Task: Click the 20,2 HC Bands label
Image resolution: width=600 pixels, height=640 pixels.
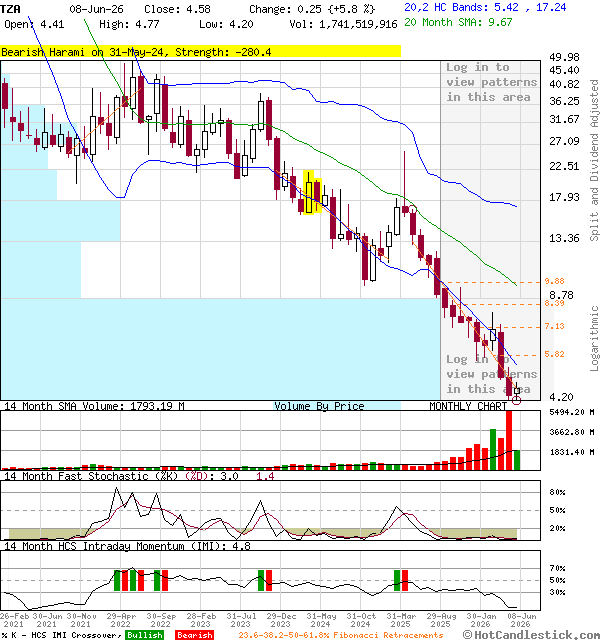Action: (x=485, y=7)
